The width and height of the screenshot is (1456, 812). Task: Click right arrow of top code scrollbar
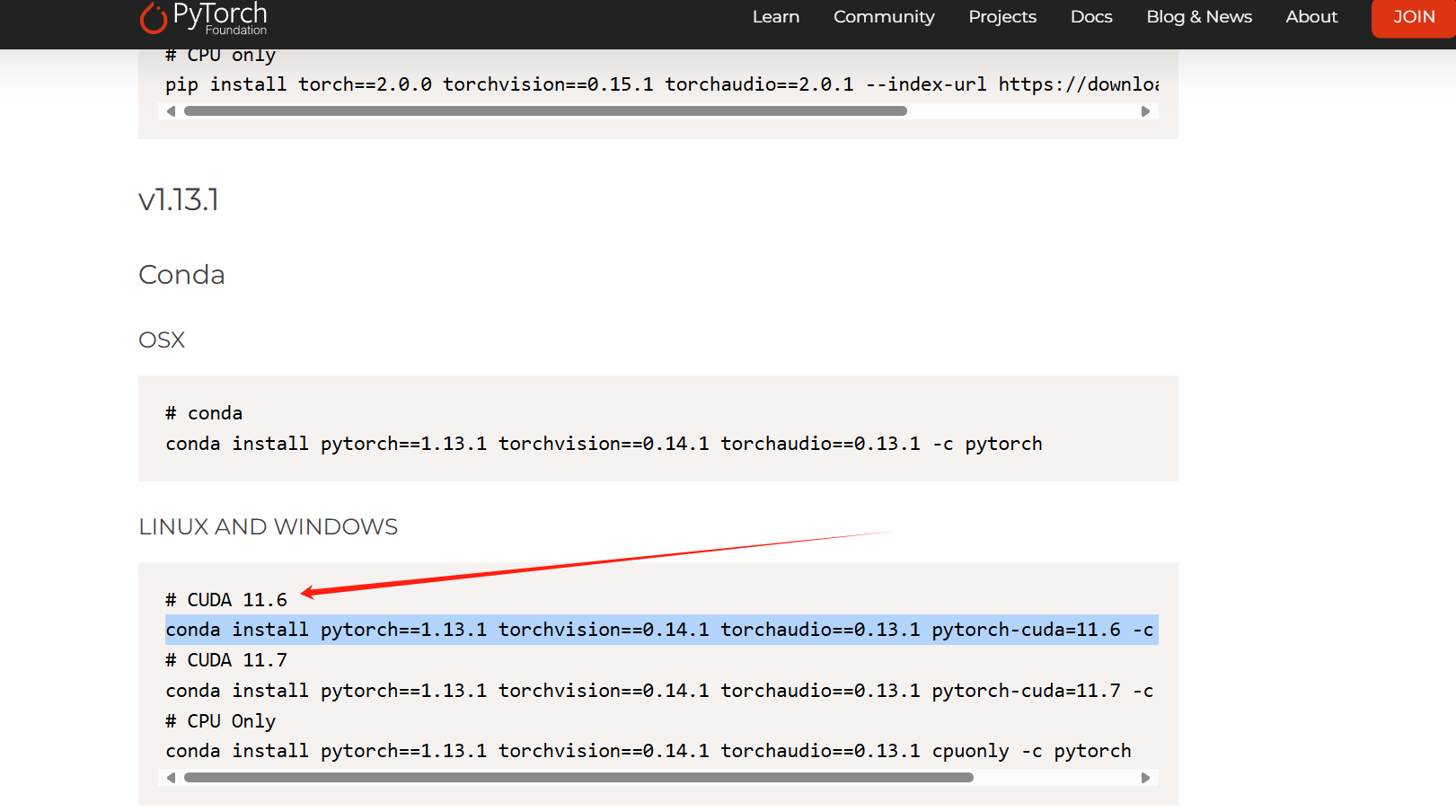[1145, 111]
